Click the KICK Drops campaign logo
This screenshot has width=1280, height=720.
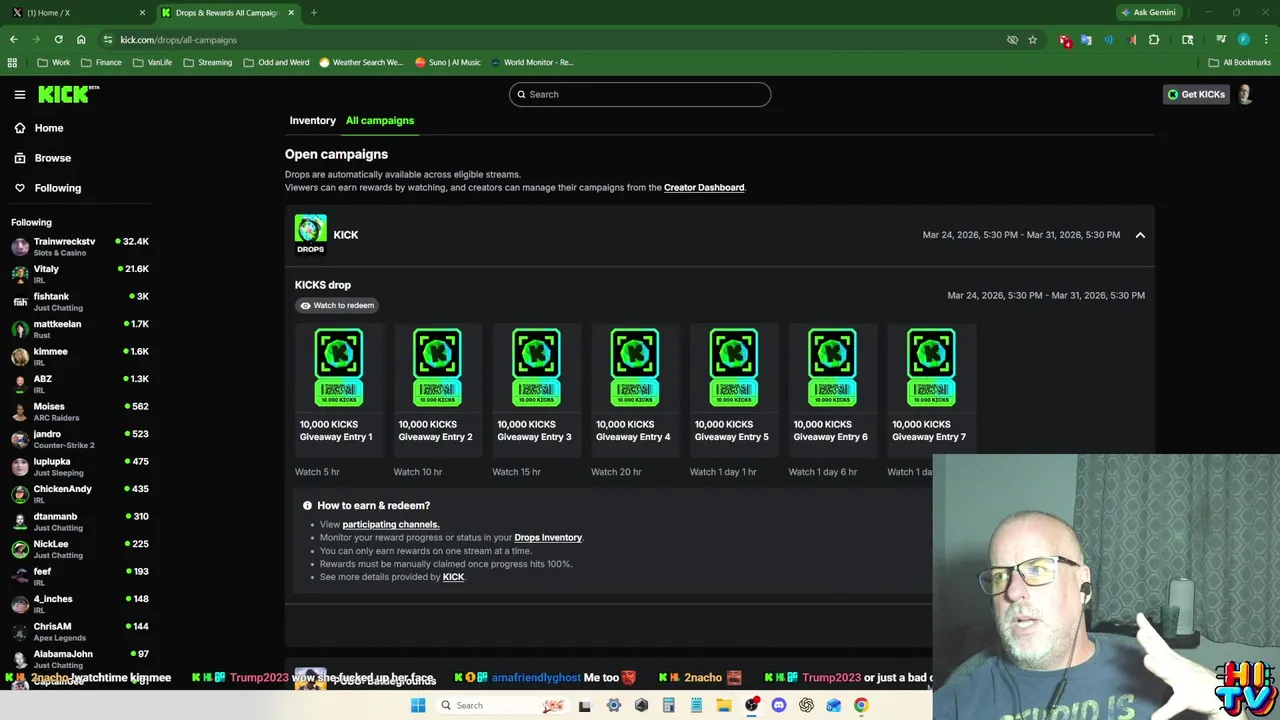pos(310,234)
